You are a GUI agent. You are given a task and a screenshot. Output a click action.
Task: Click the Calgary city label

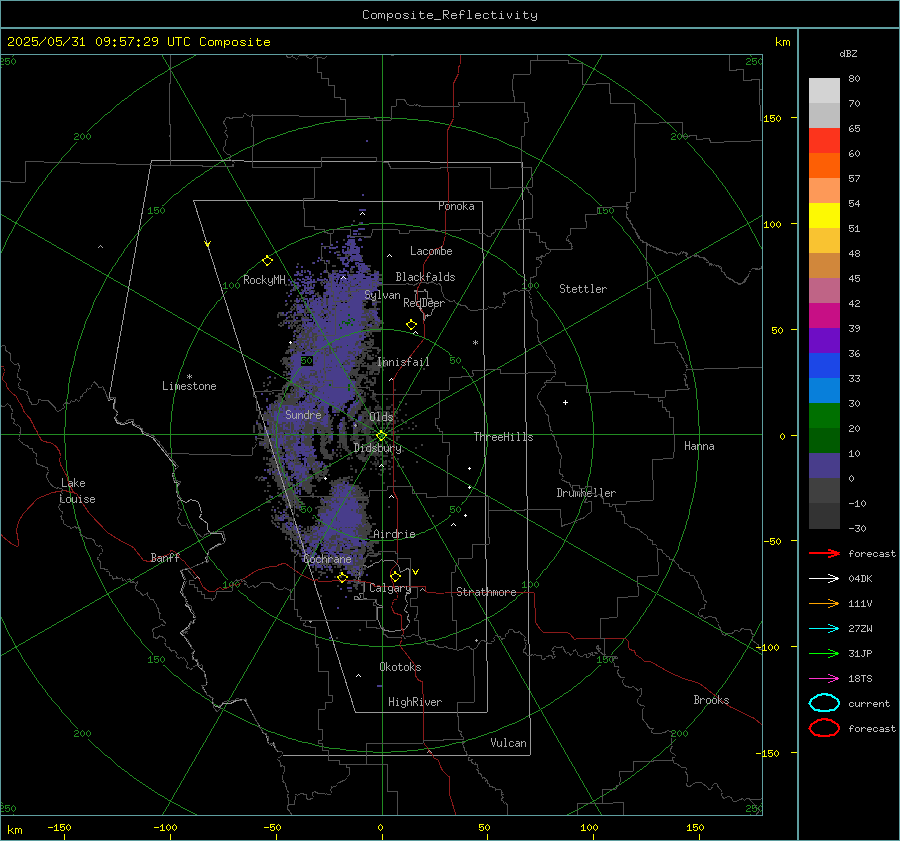390,588
